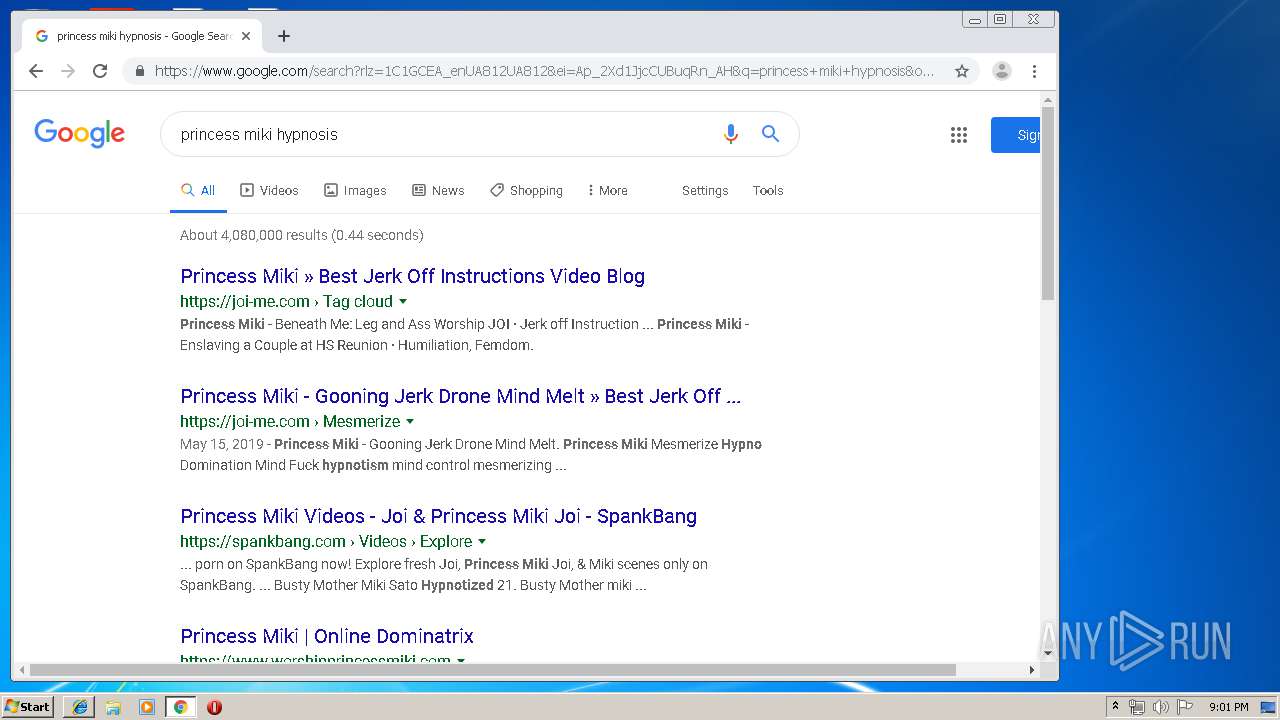Click the Chrome forward arrow

(x=68, y=71)
